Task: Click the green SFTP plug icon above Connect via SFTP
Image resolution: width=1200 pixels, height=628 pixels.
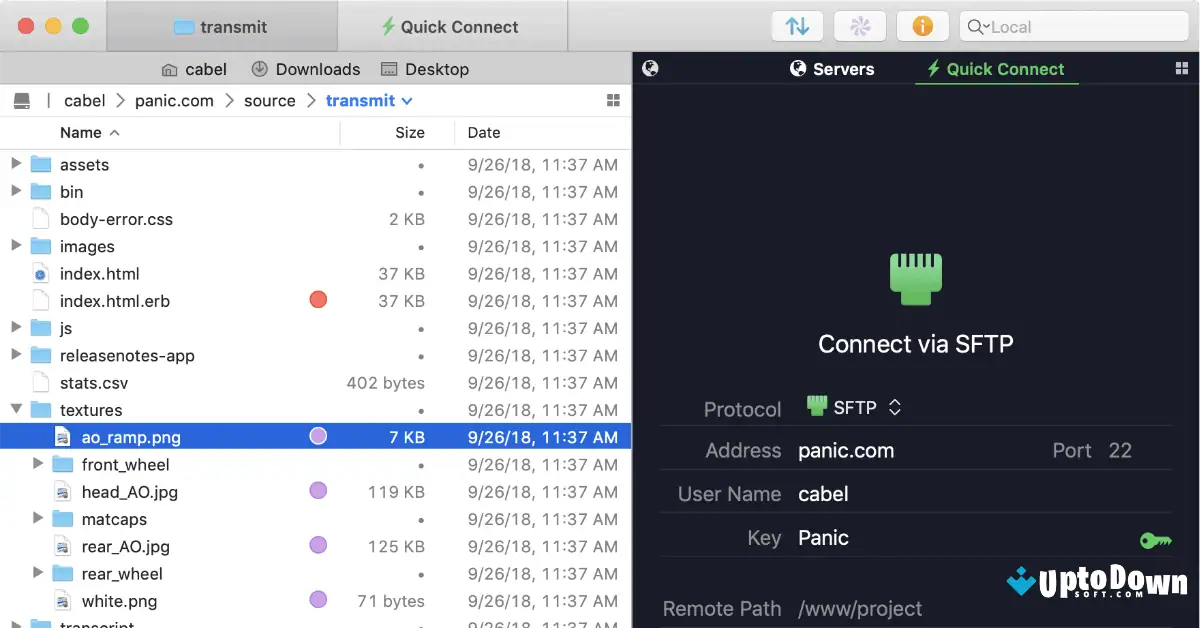Action: click(x=915, y=278)
